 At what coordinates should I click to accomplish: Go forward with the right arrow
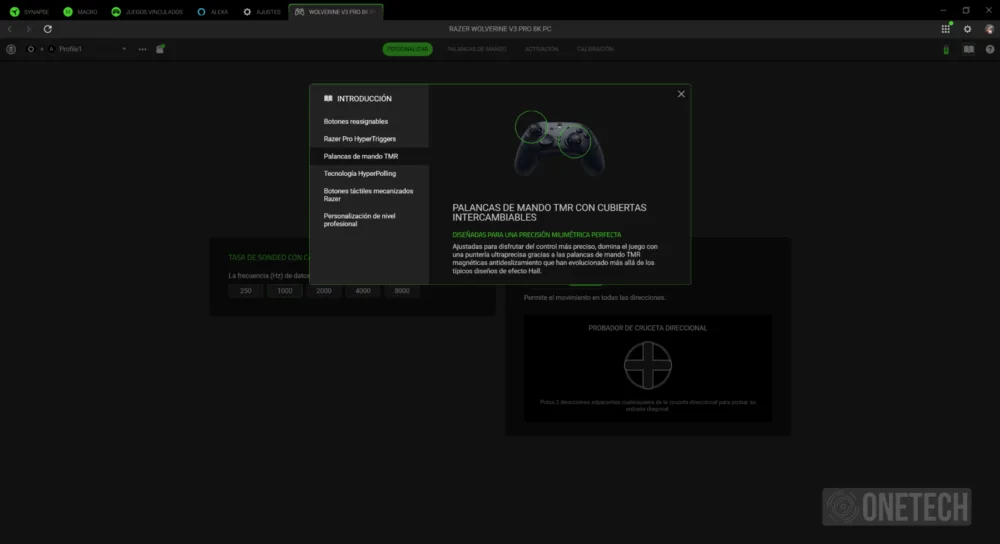click(28, 29)
